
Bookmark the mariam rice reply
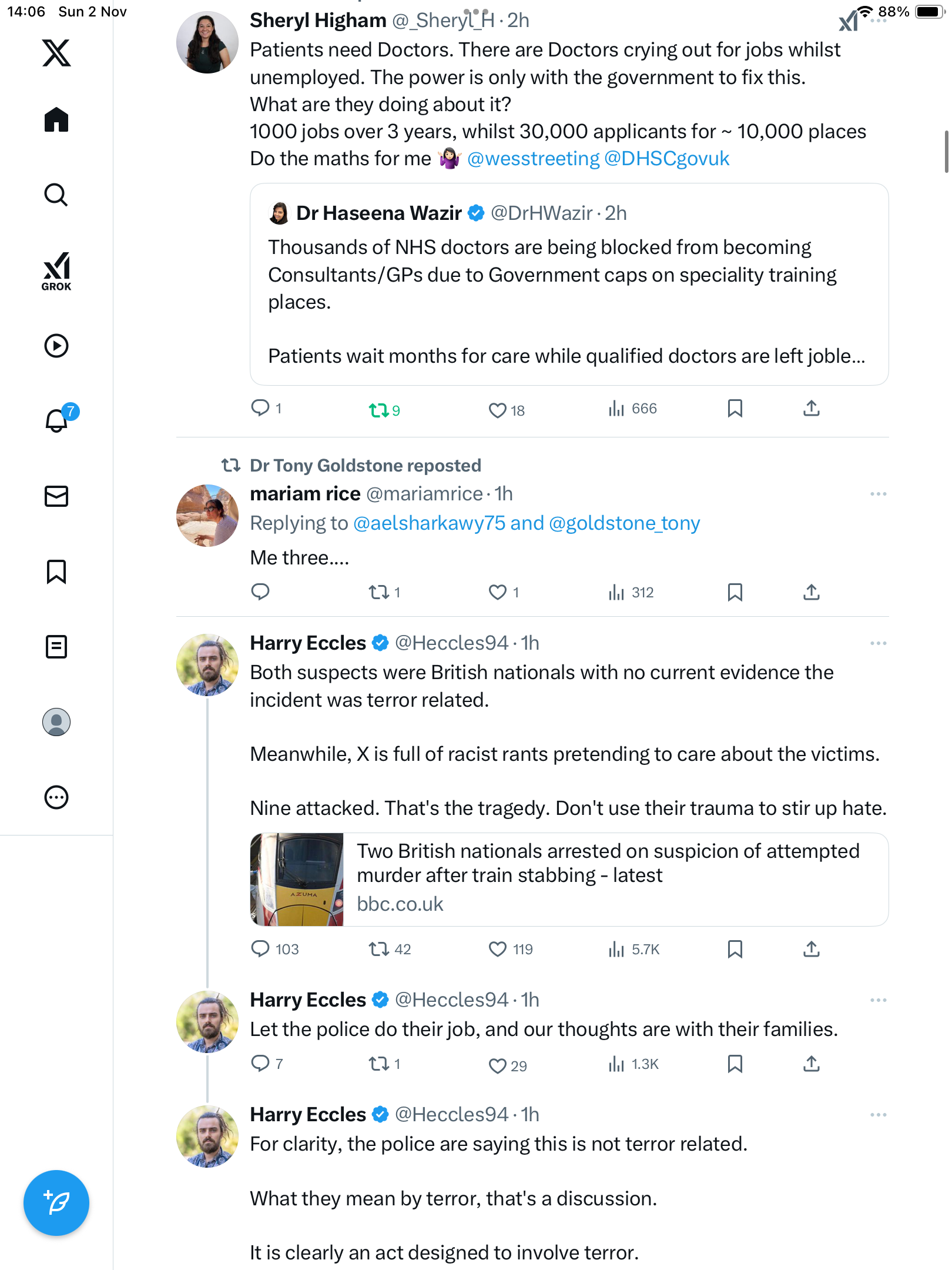[x=735, y=592]
